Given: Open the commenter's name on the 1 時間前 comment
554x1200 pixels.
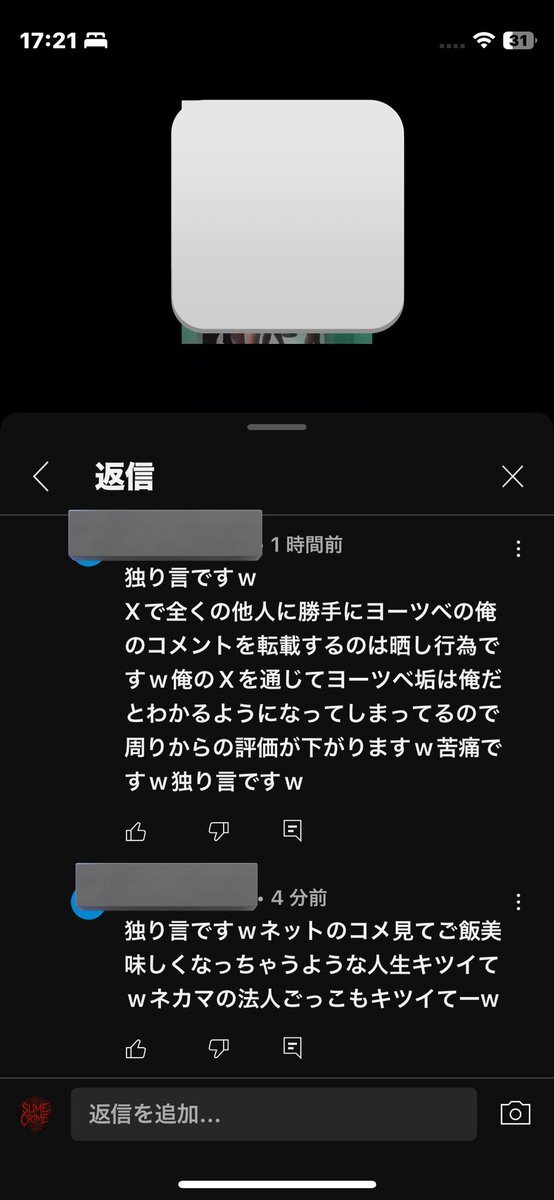Looking at the screenshot, I should 165,535.
